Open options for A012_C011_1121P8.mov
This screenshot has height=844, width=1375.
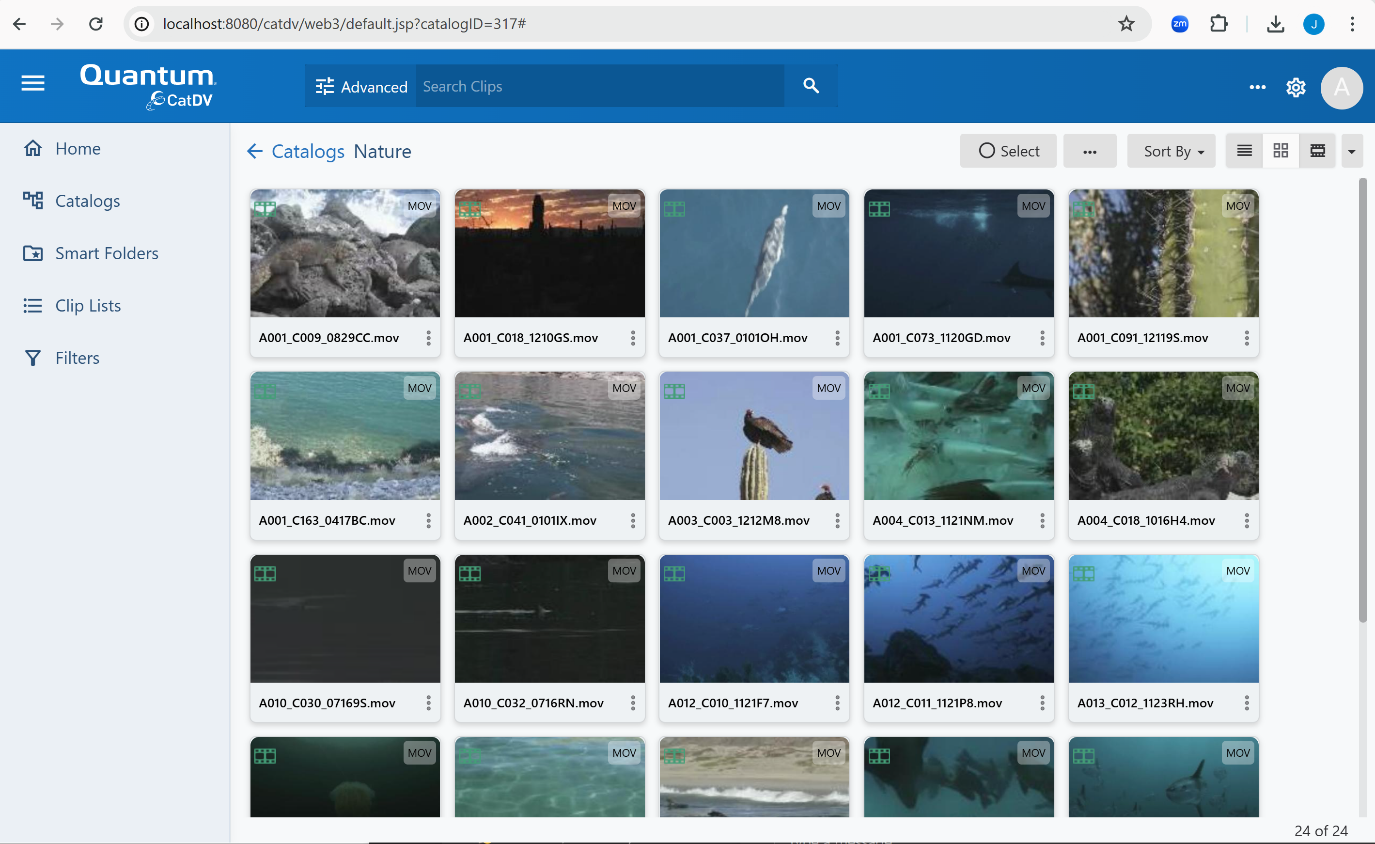click(x=1043, y=703)
